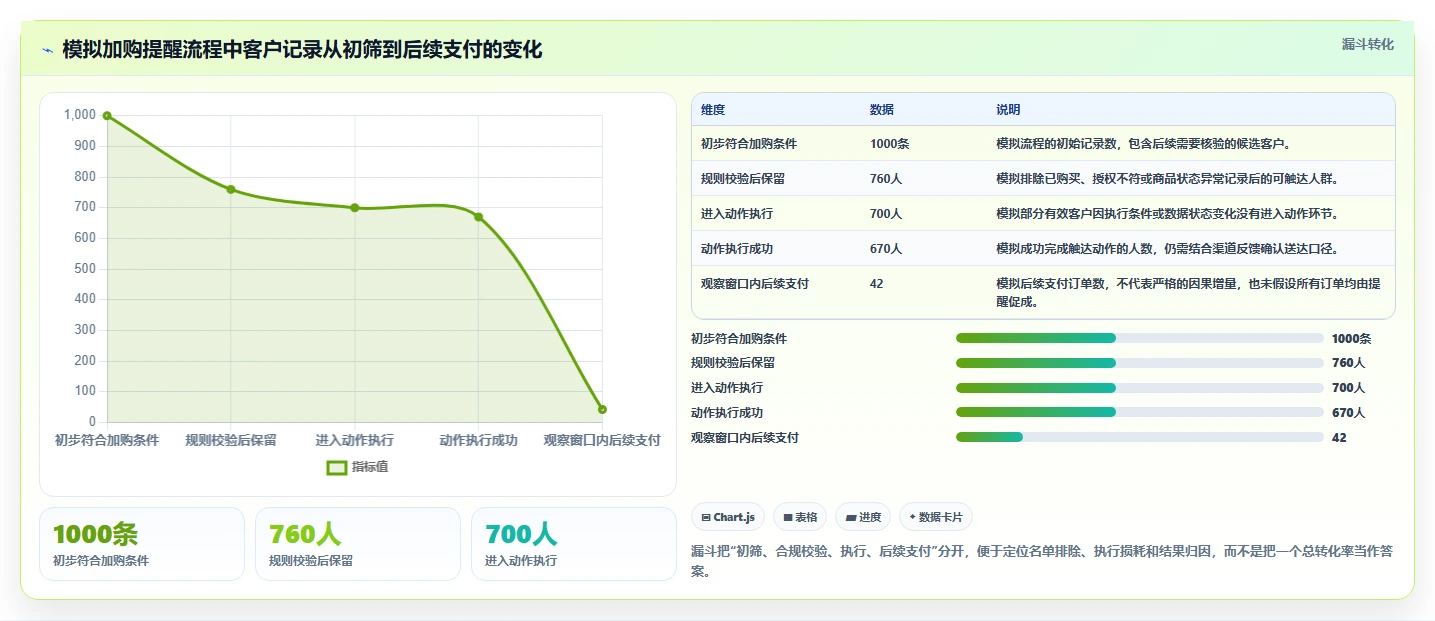Select the Chart.js tag chip
1435x621 pixels.
(x=728, y=517)
